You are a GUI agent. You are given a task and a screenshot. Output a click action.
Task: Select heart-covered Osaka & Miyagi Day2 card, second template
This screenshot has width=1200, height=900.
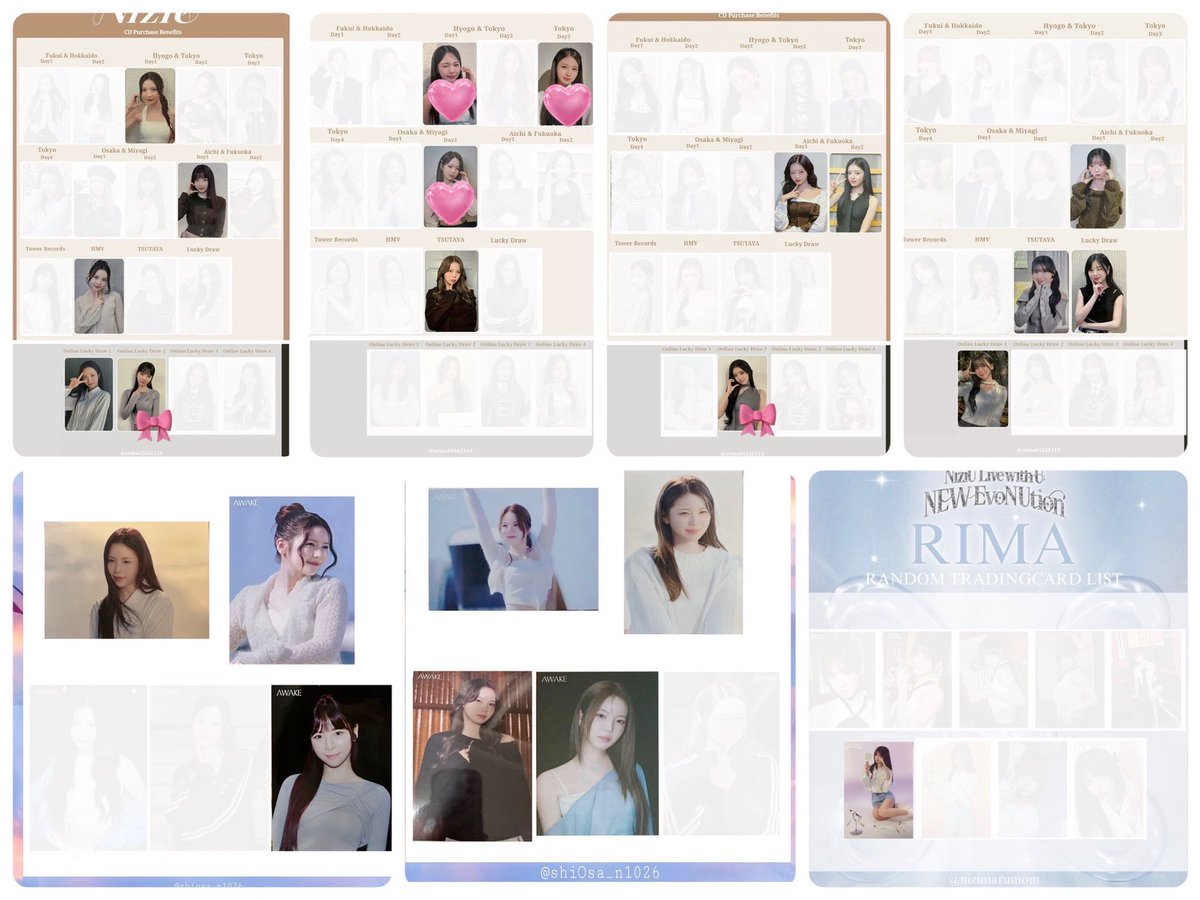pyautogui.click(x=450, y=187)
